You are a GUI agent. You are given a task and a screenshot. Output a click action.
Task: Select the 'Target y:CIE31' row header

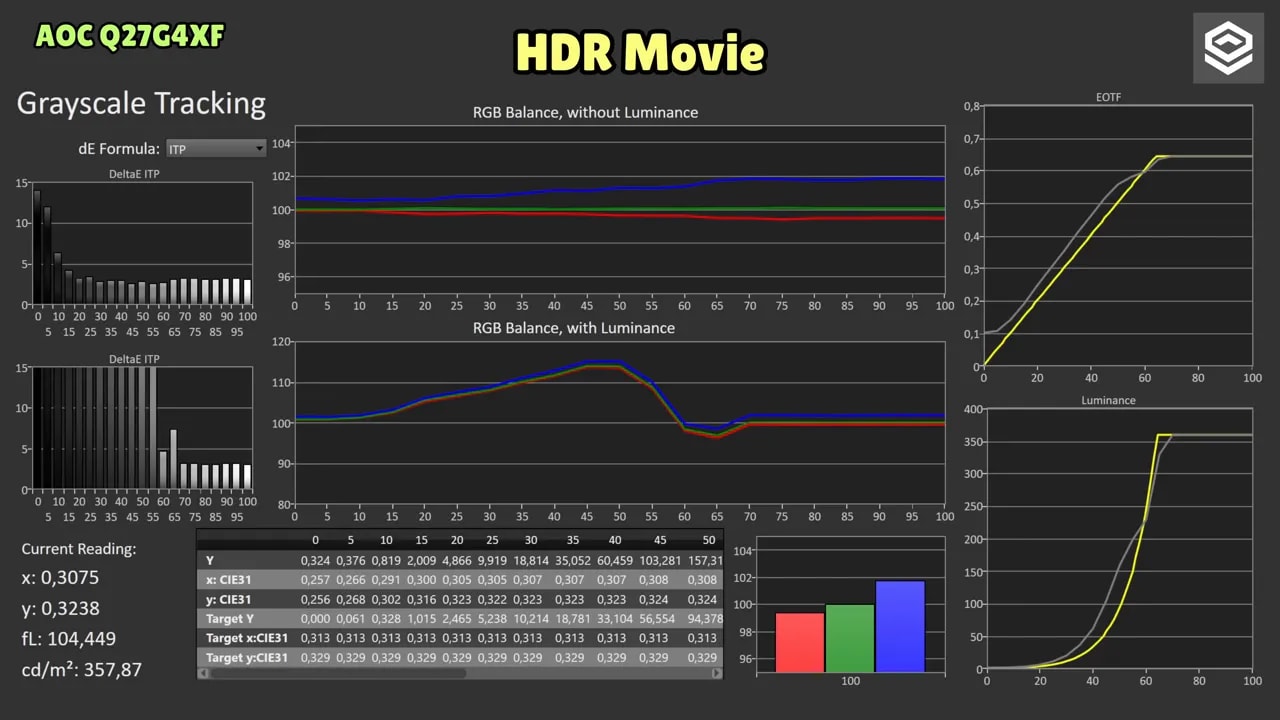pyautogui.click(x=246, y=658)
